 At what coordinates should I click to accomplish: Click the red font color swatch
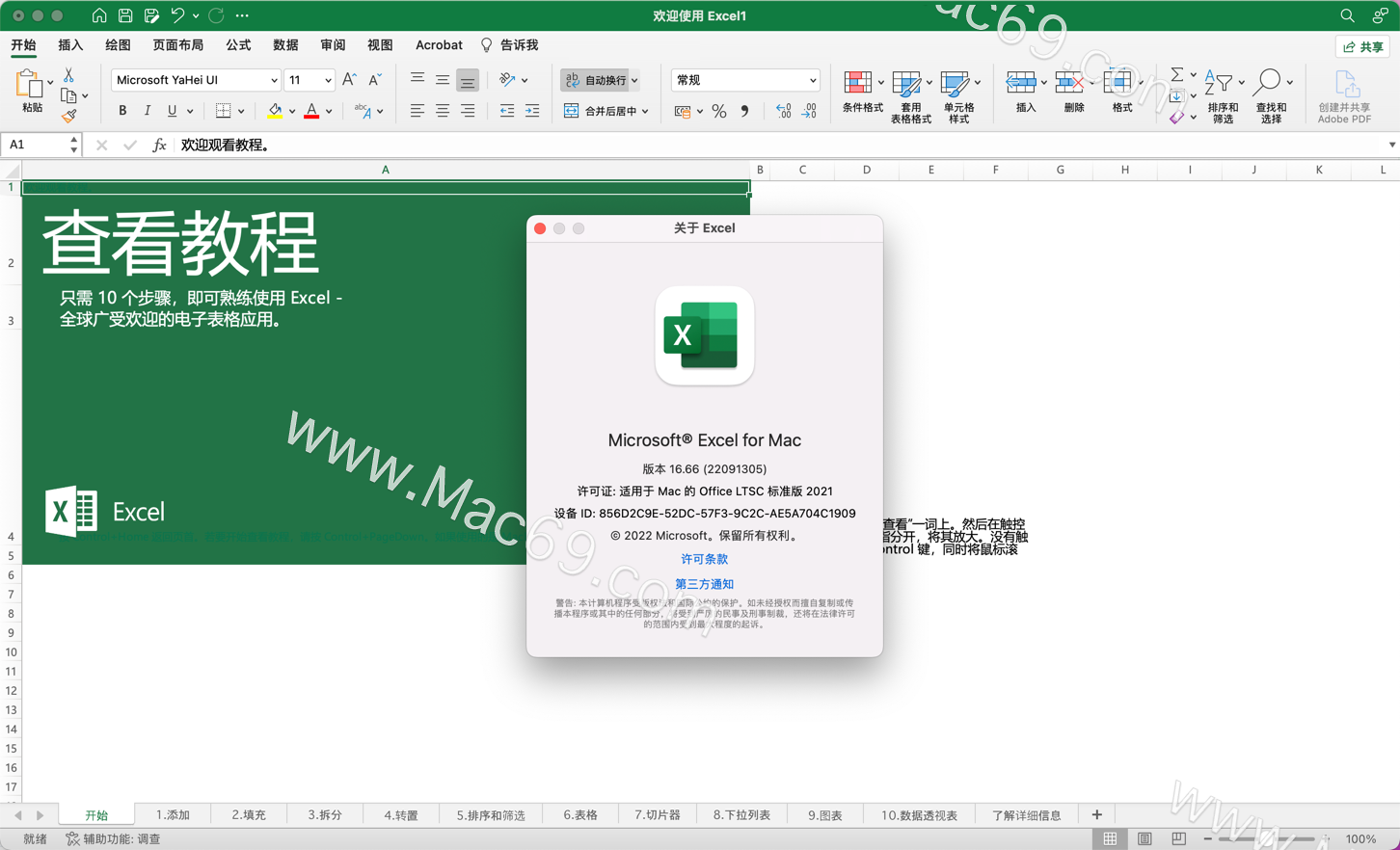tap(311, 112)
